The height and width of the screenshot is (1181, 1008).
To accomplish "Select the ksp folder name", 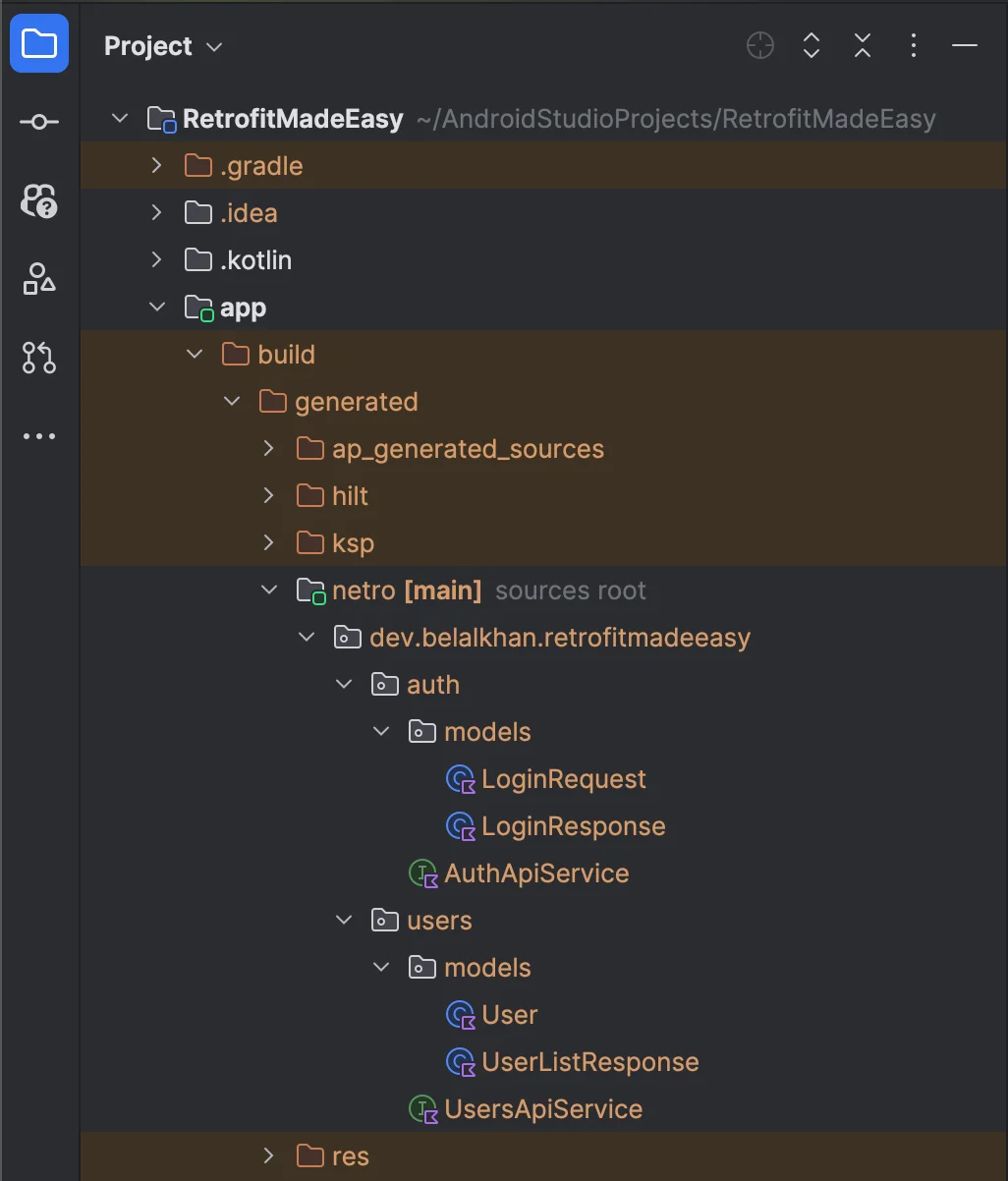I will pyautogui.click(x=353, y=543).
